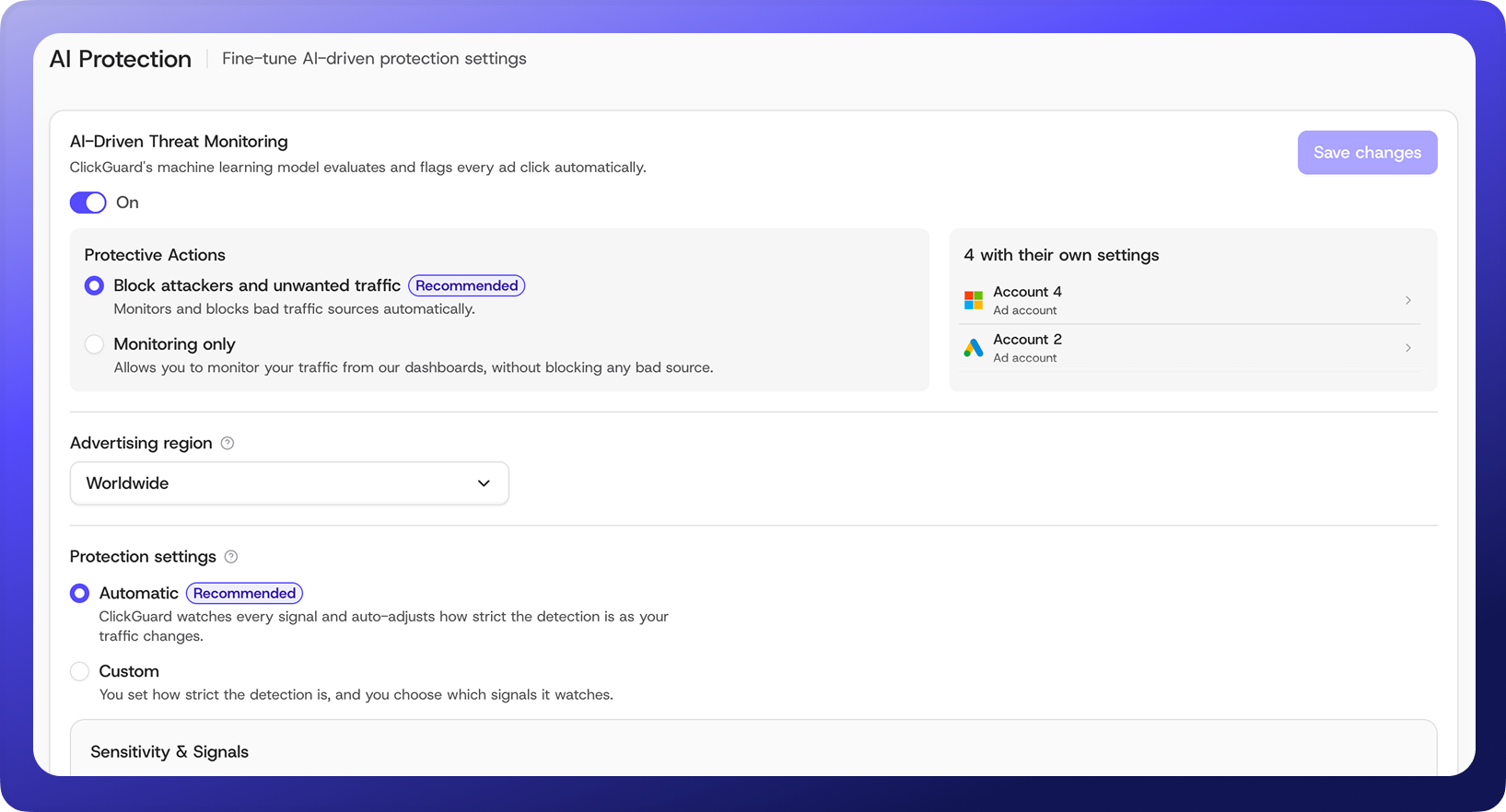Click the Account 4 name text
Screen dimensions: 1506x812
(1027, 292)
